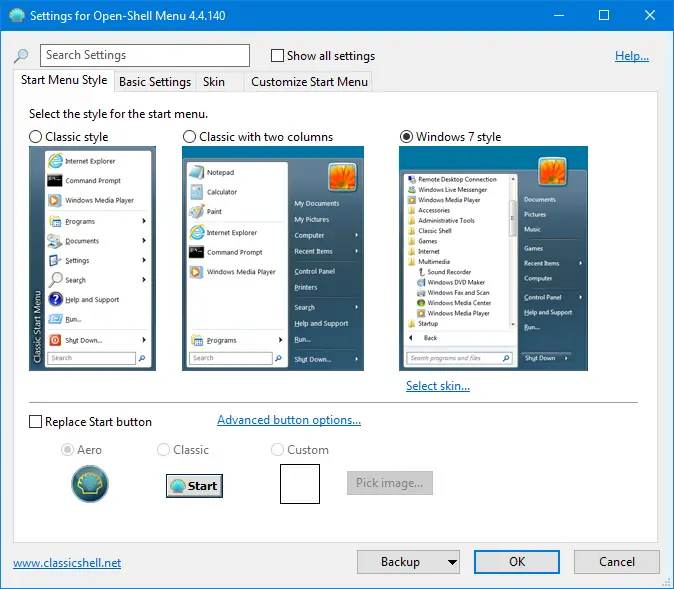Click the Classic with two columns preview

tap(273, 259)
